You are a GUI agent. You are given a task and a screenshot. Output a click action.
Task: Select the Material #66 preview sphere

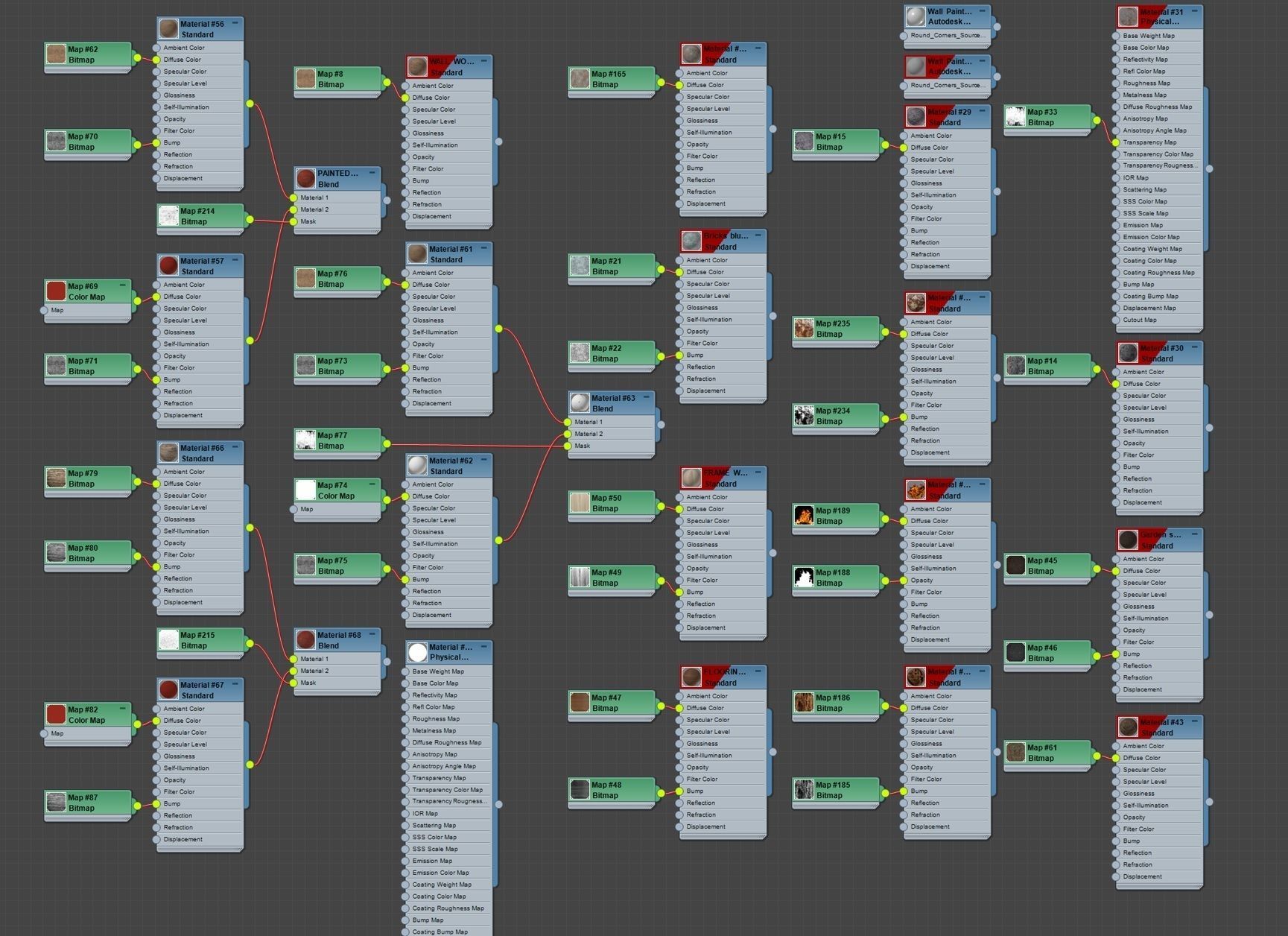pos(168,453)
